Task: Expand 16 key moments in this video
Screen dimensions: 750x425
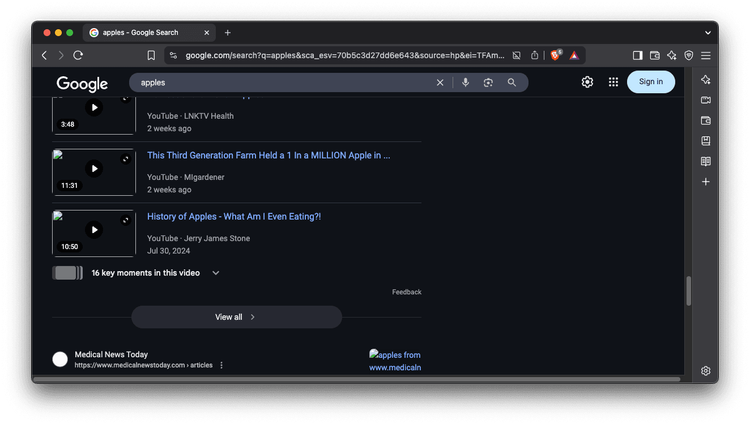Action: pyautogui.click(x=216, y=273)
